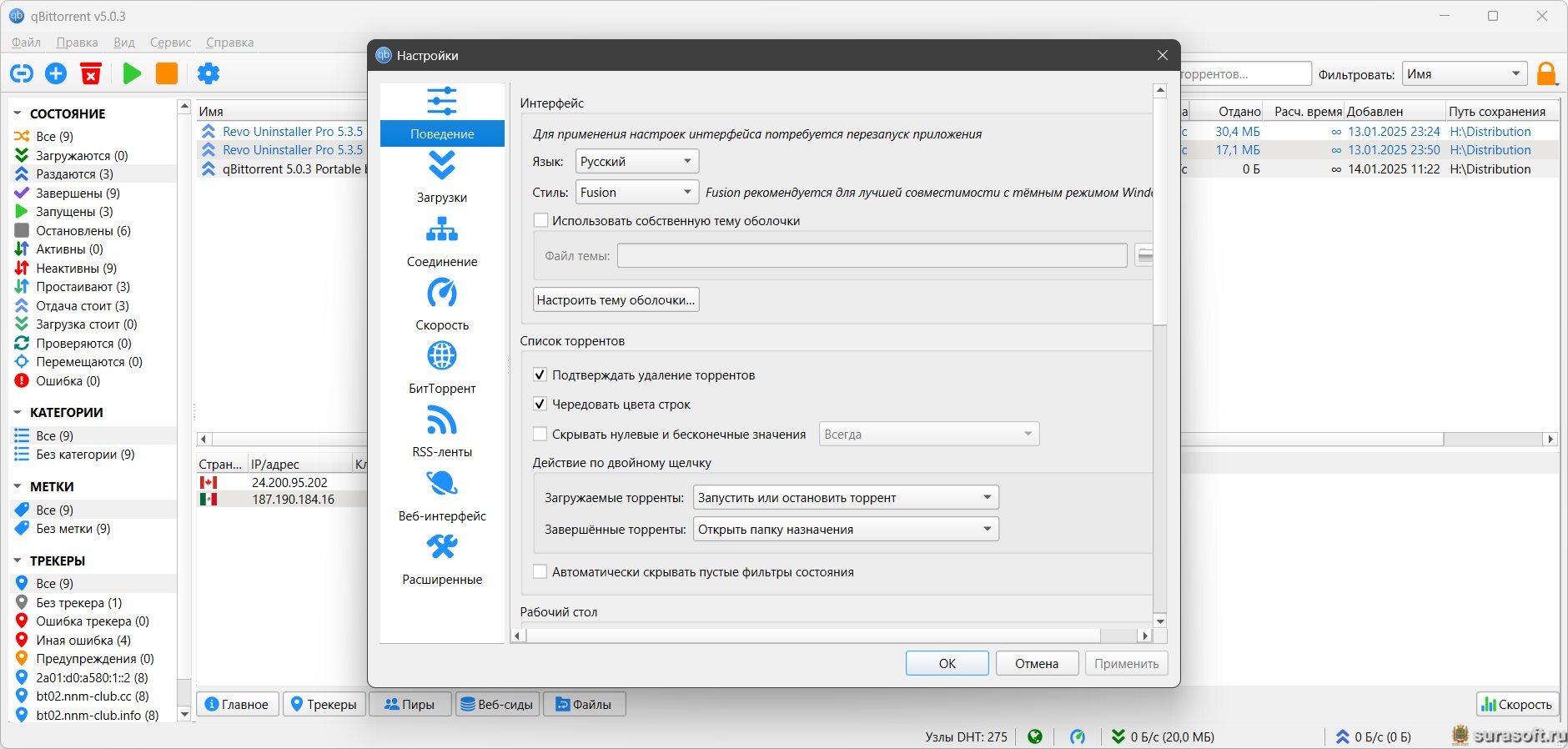Click Настроить тему оболочки button
This screenshot has height=749, width=1568.
click(x=616, y=299)
